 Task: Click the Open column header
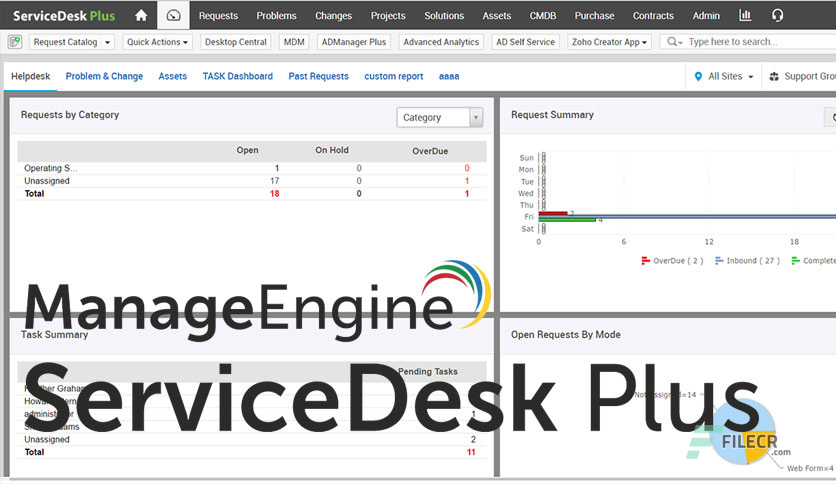pos(247,150)
